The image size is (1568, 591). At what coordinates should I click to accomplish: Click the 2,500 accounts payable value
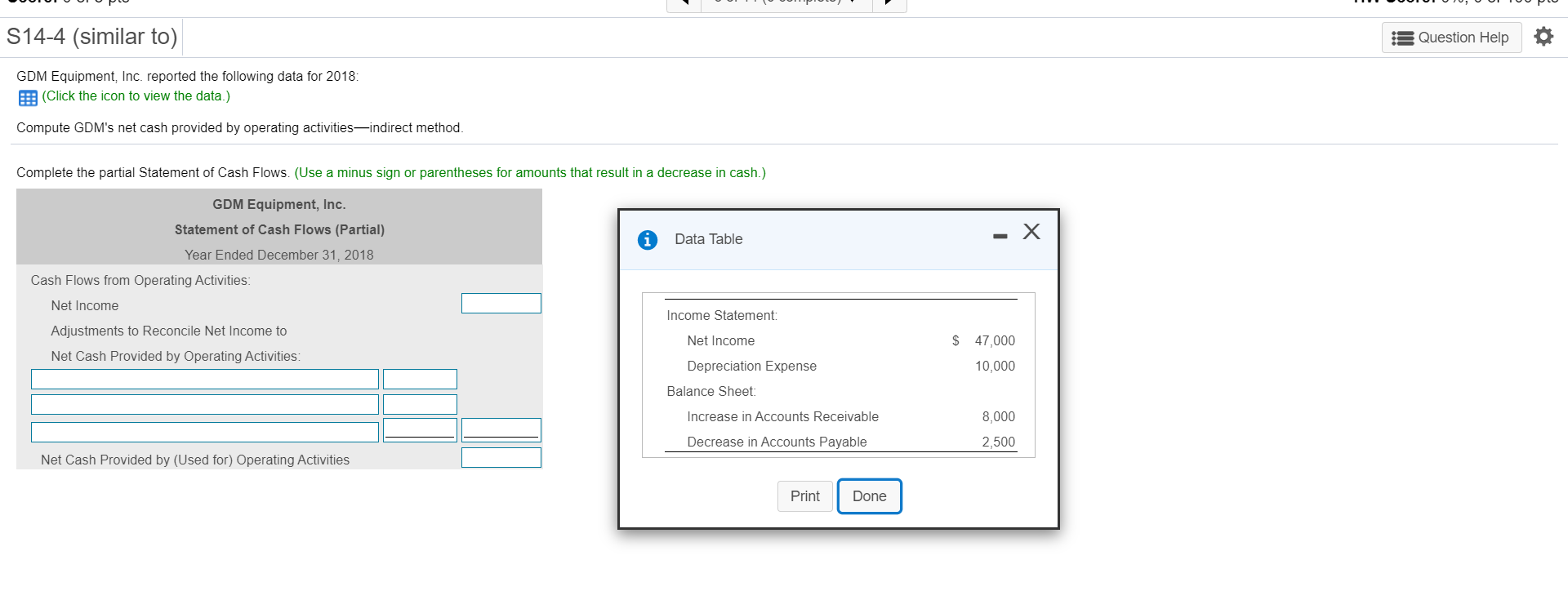tap(998, 442)
